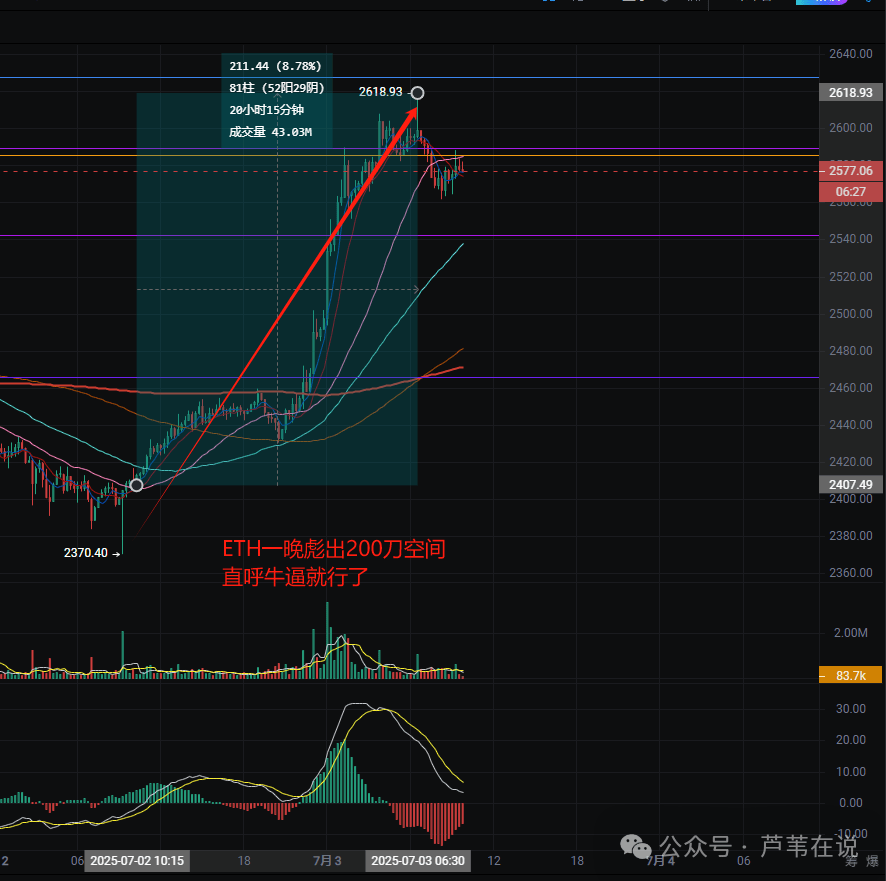Click the 06:27 candle countdown label

pyautogui.click(x=851, y=191)
